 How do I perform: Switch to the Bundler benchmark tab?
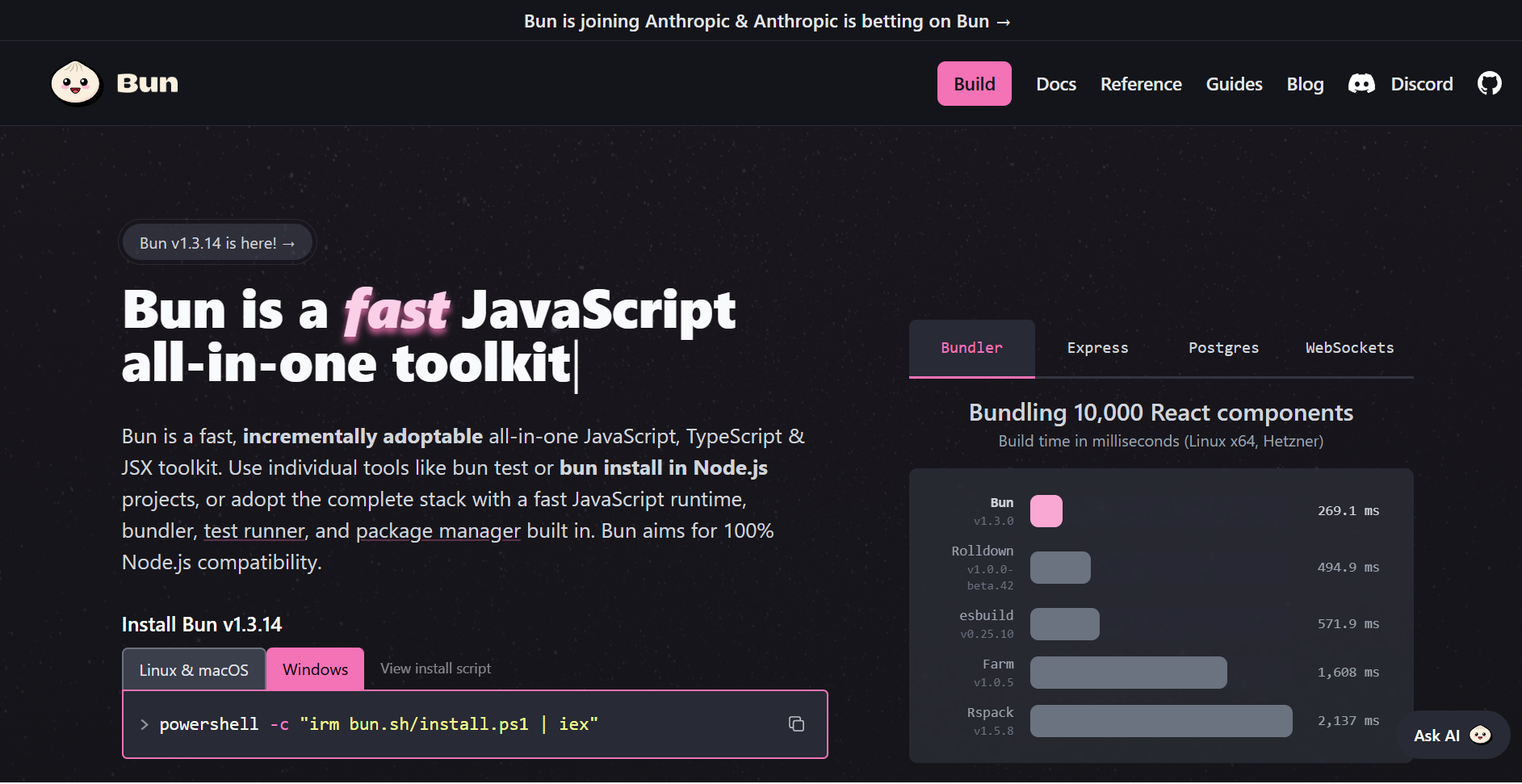(971, 348)
